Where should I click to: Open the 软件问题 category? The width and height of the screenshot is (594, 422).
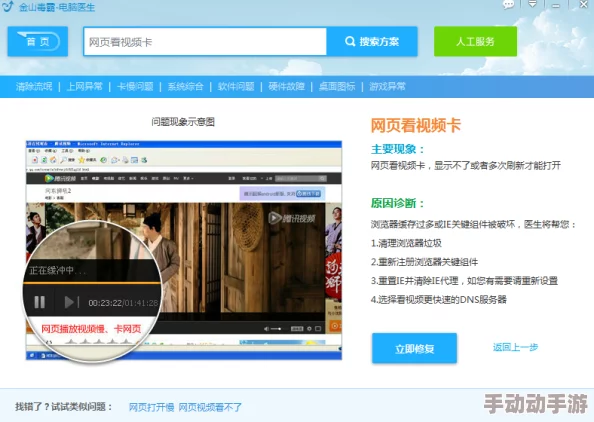coord(236,87)
